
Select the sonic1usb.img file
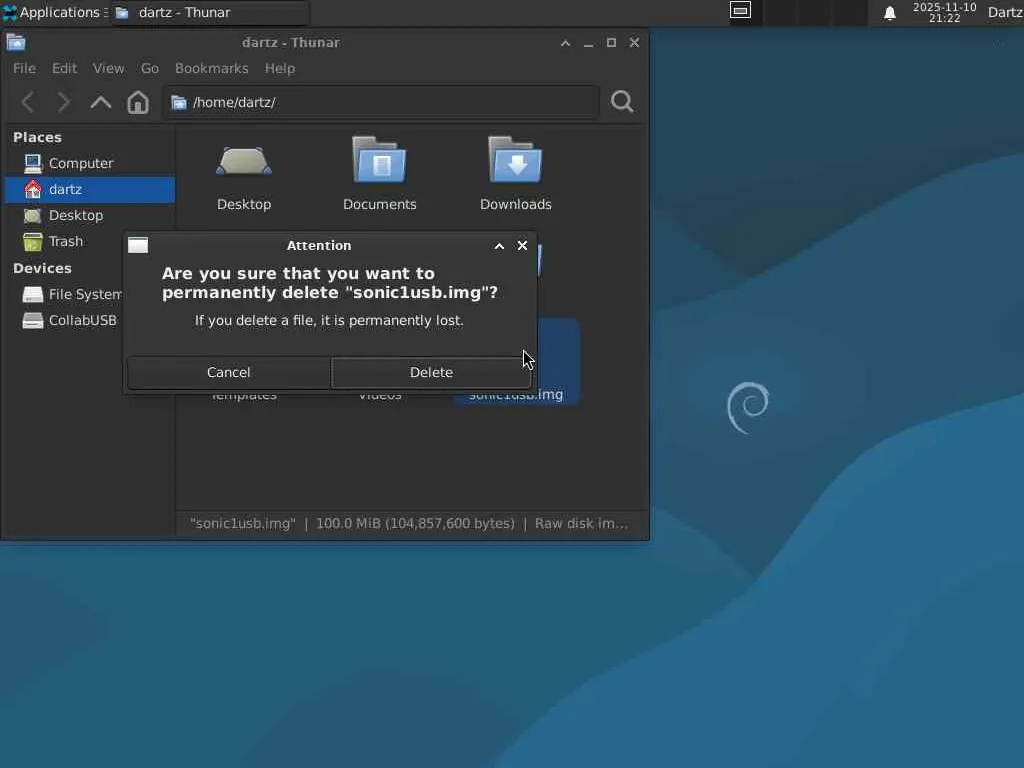coord(556,362)
